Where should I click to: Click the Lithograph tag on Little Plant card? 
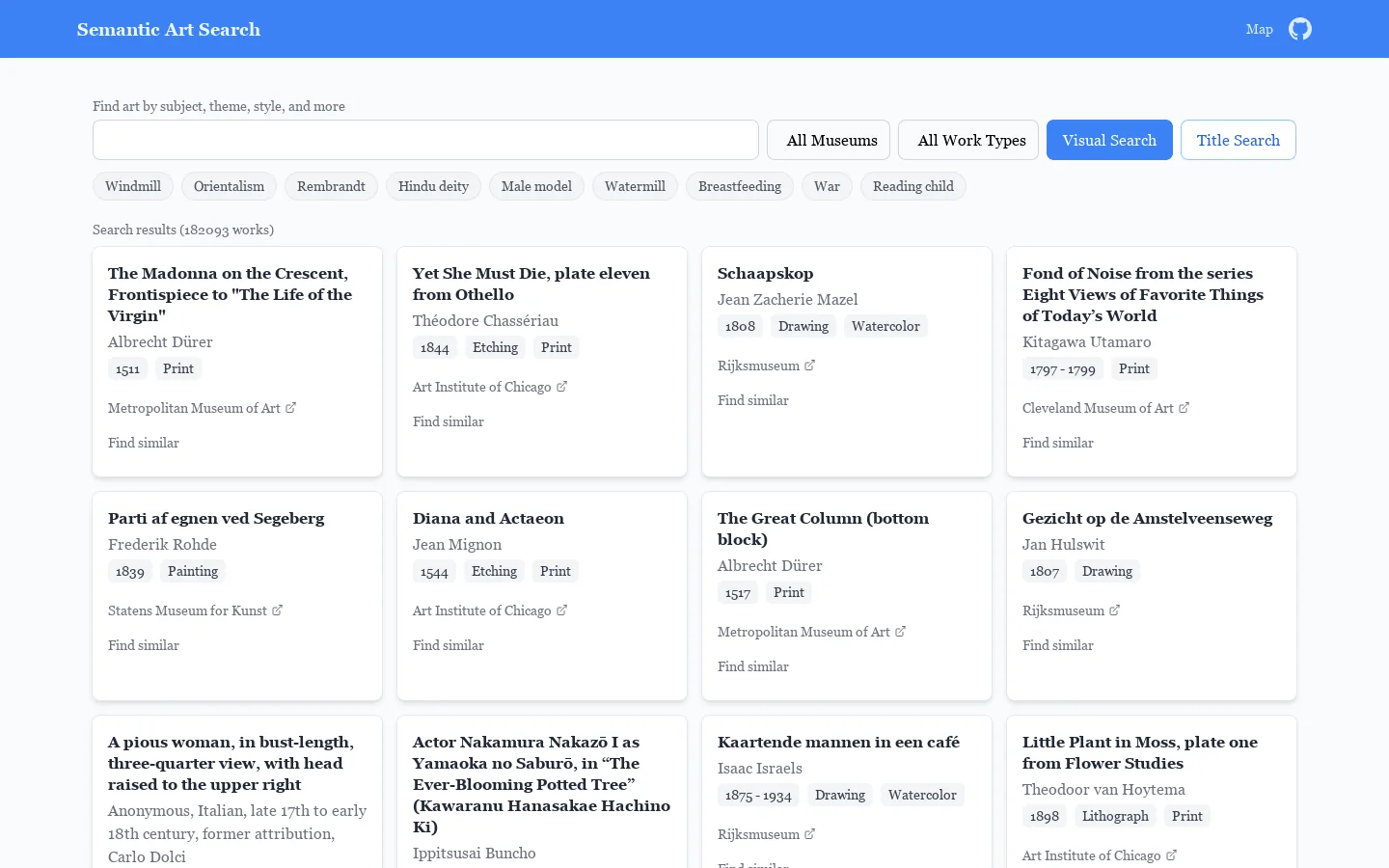(1115, 816)
